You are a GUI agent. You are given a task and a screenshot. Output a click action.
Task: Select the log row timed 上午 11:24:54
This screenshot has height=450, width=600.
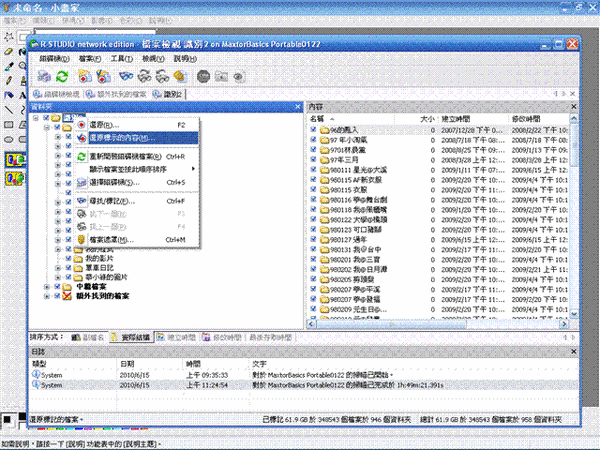(x=303, y=385)
